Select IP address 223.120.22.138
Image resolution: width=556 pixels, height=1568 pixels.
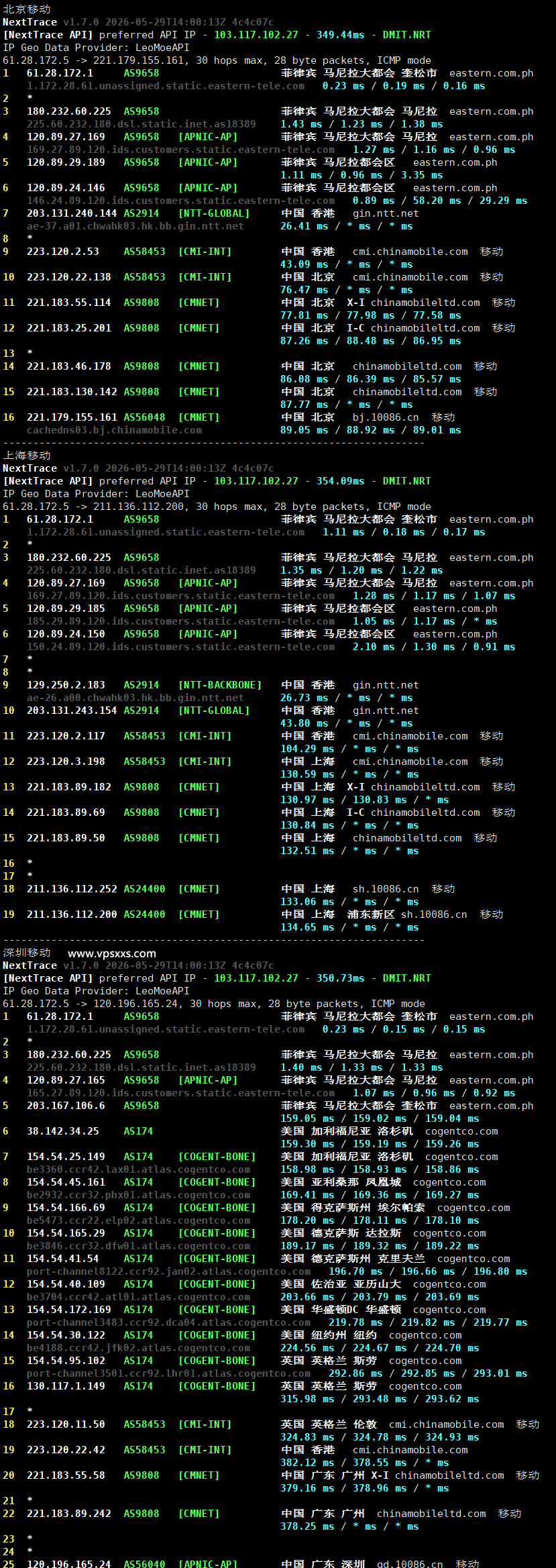pyautogui.click(x=69, y=277)
